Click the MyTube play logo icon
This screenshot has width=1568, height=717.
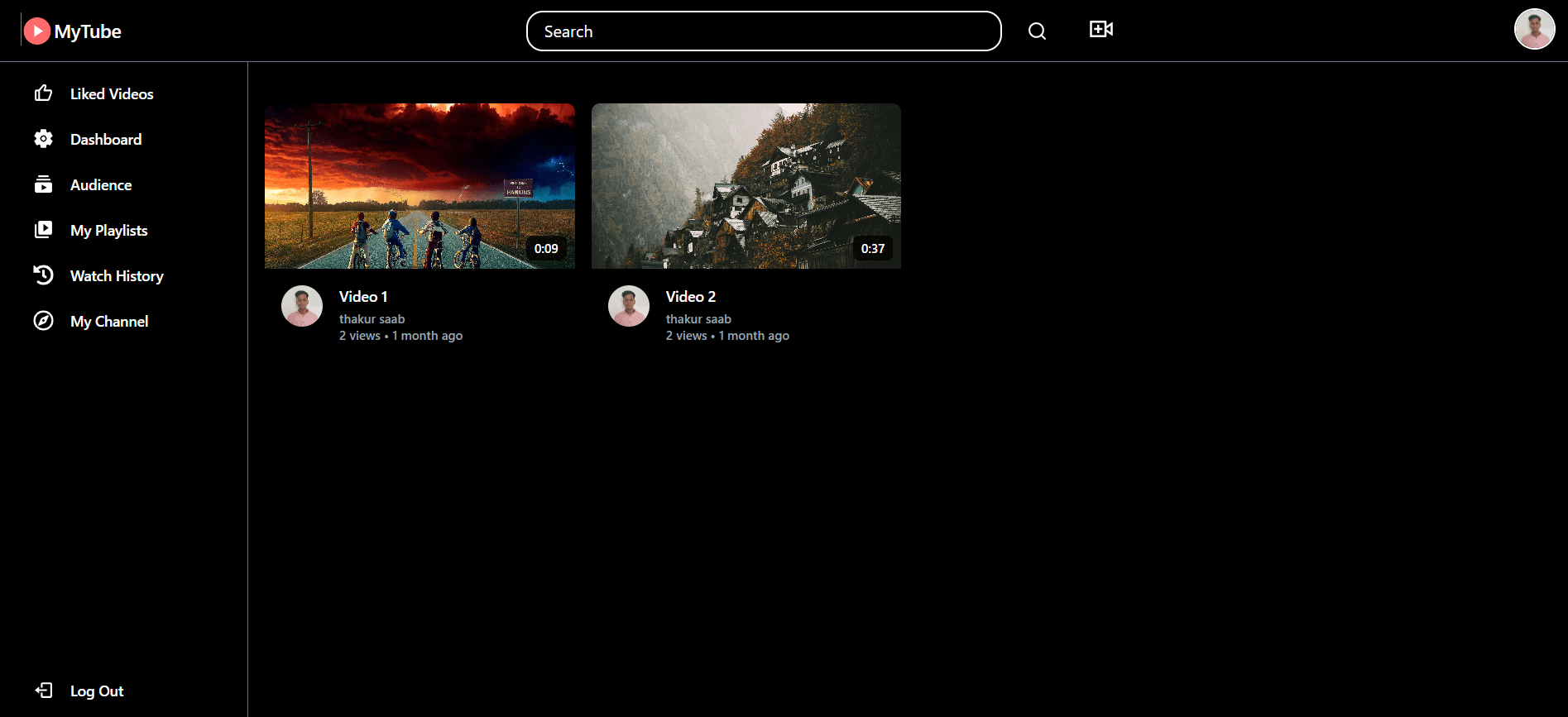click(x=36, y=31)
